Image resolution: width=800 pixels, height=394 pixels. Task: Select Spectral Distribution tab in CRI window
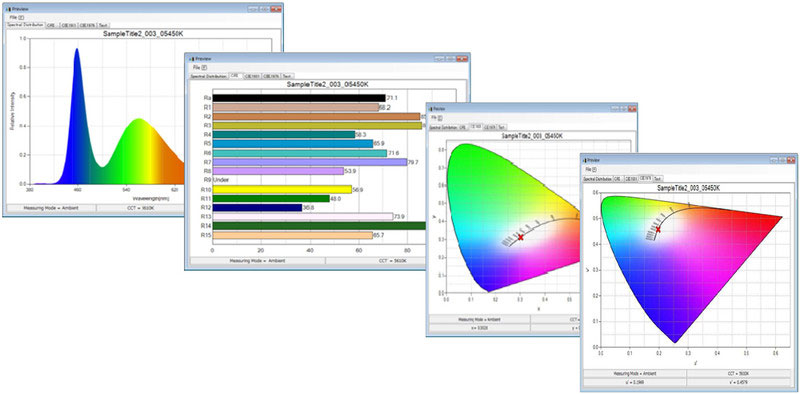click(x=209, y=76)
